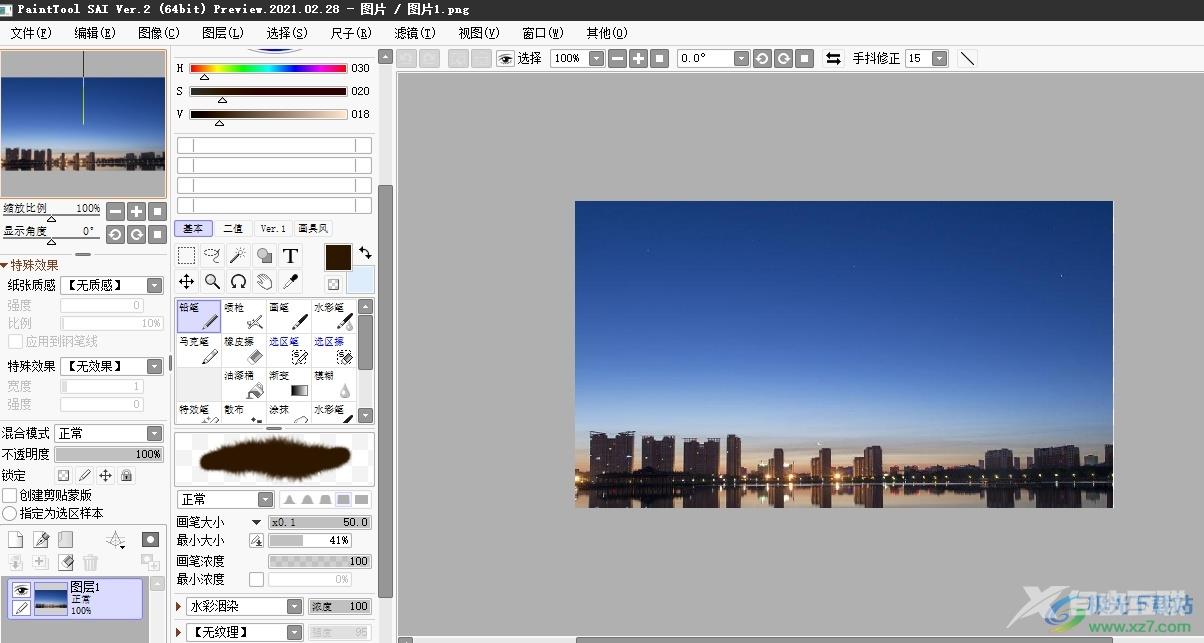1204x643 pixels.
Task: Select the magic wand tool
Action: point(238,256)
